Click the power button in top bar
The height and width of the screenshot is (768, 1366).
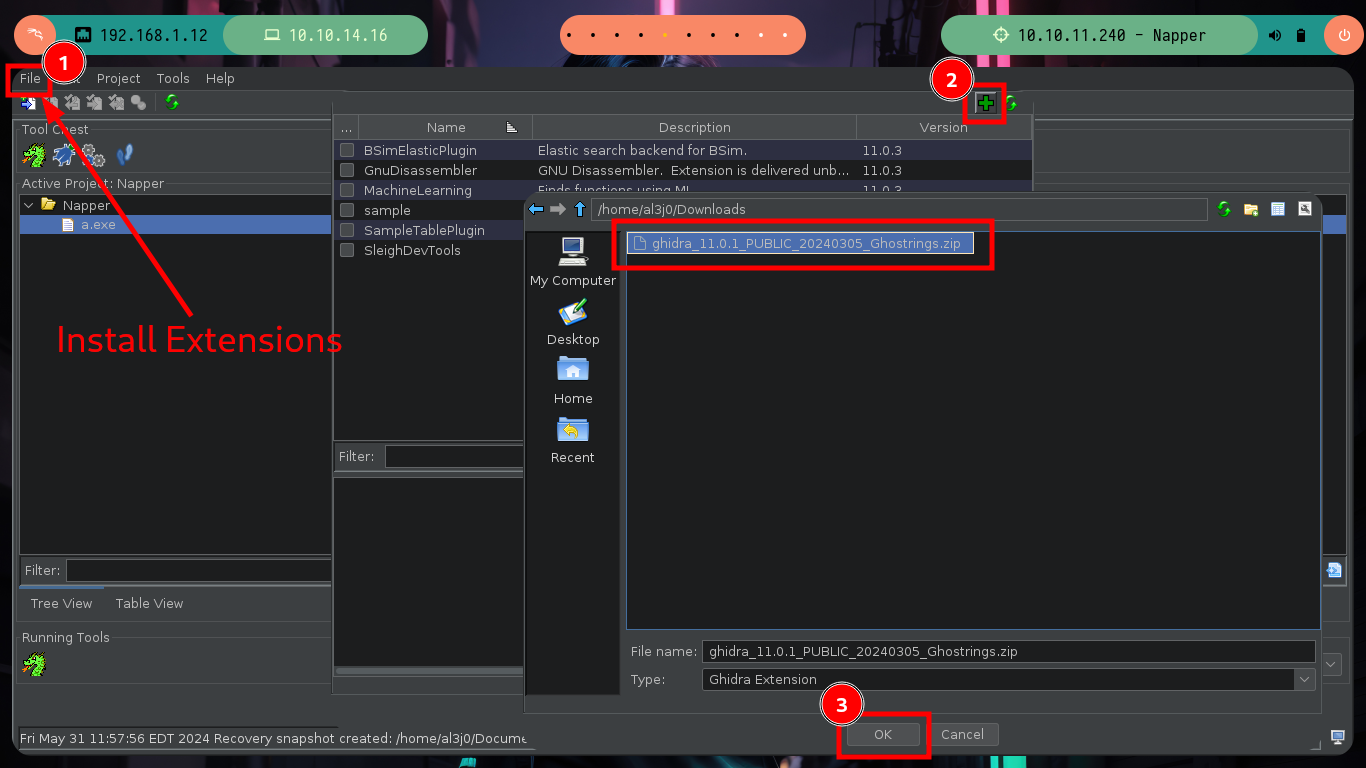[1343, 35]
